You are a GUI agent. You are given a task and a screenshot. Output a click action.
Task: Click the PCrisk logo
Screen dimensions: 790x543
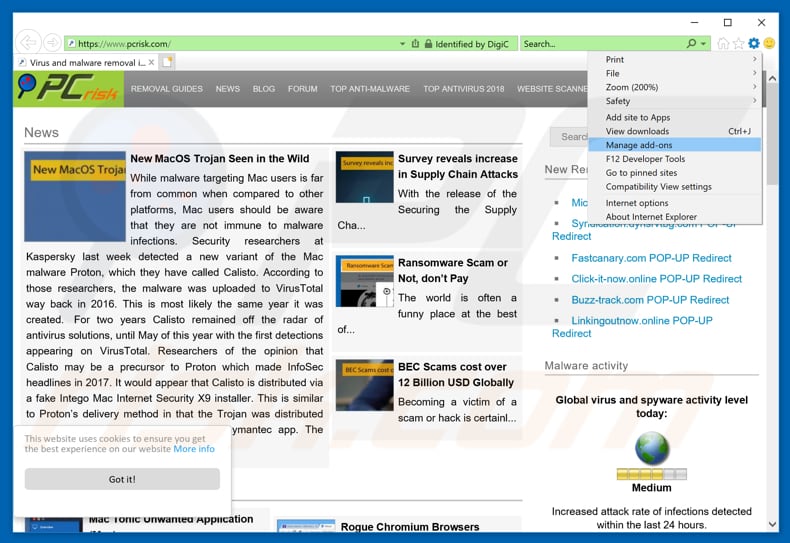pos(68,89)
